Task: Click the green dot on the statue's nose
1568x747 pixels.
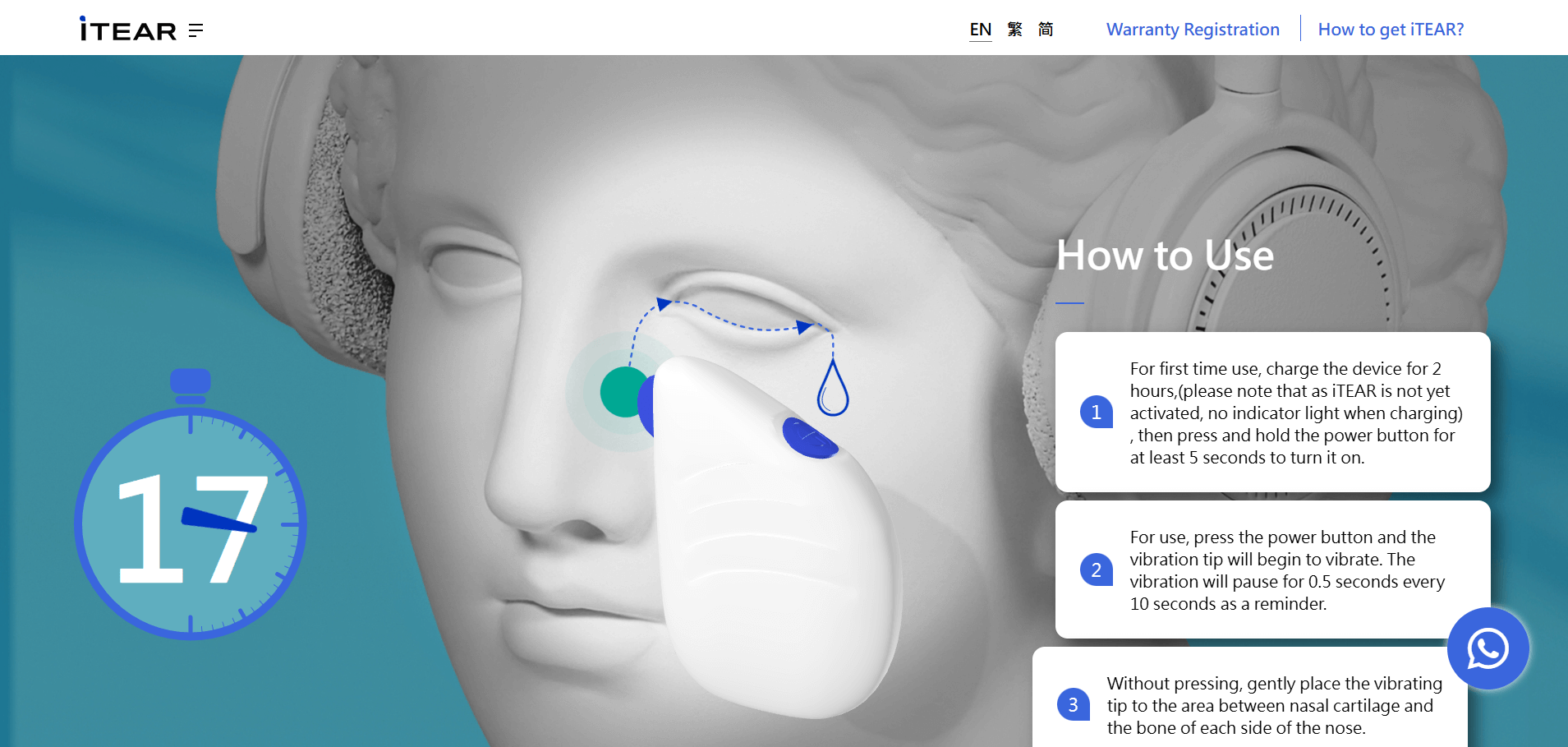Action: 623,392
